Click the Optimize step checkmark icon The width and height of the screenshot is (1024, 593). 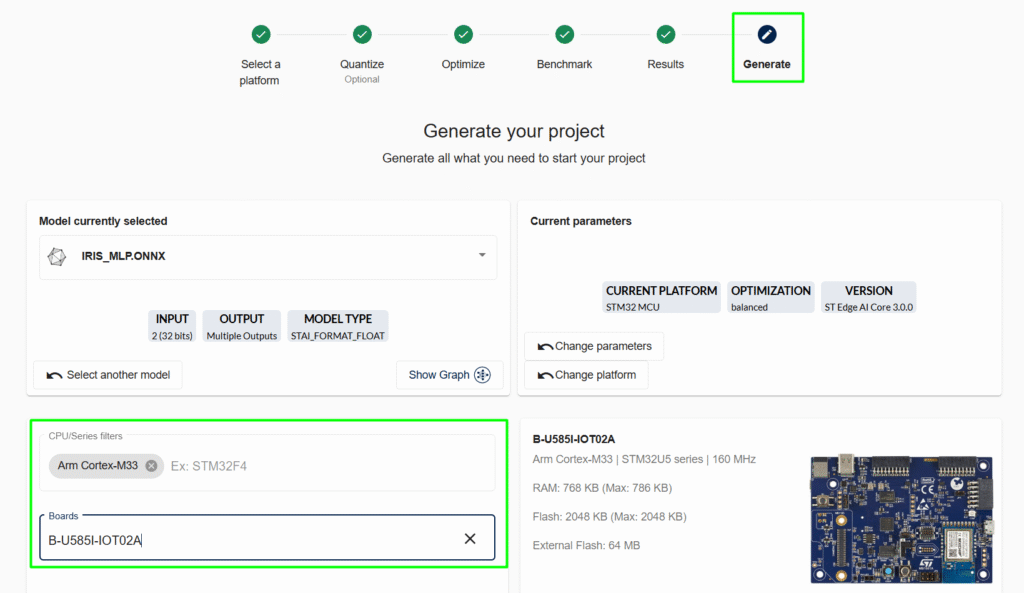click(x=463, y=34)
